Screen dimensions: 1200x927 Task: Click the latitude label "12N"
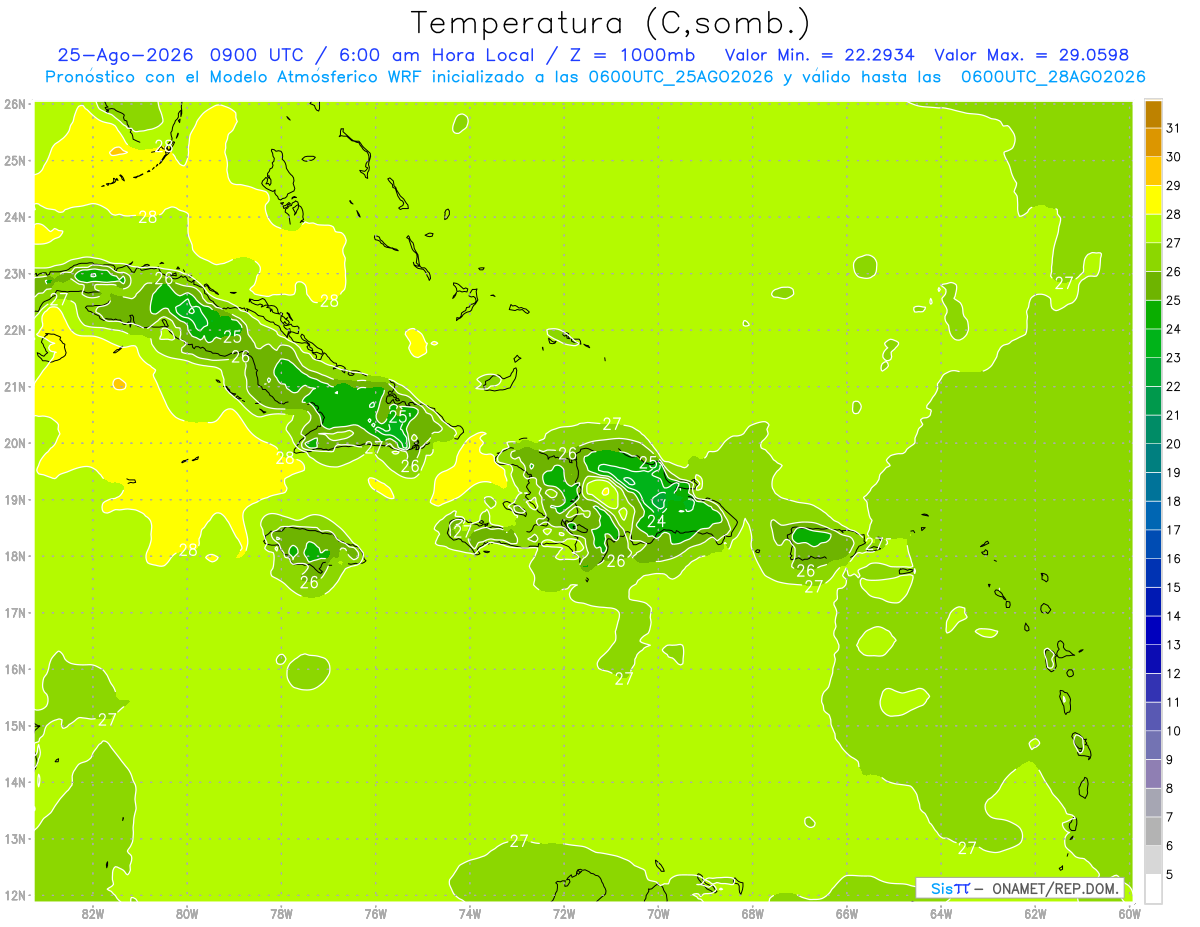point(15,895)
